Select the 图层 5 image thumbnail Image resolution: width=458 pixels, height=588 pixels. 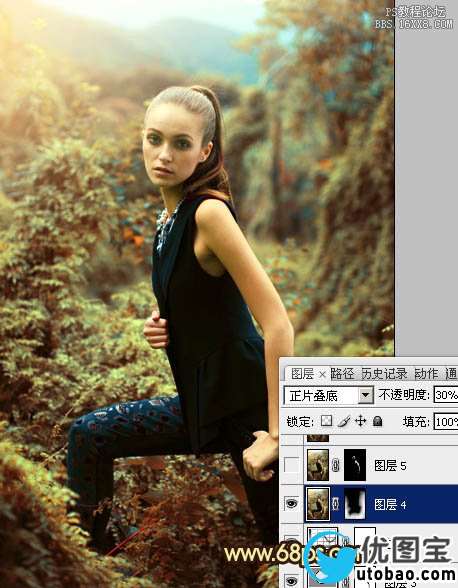pos(318,465)
